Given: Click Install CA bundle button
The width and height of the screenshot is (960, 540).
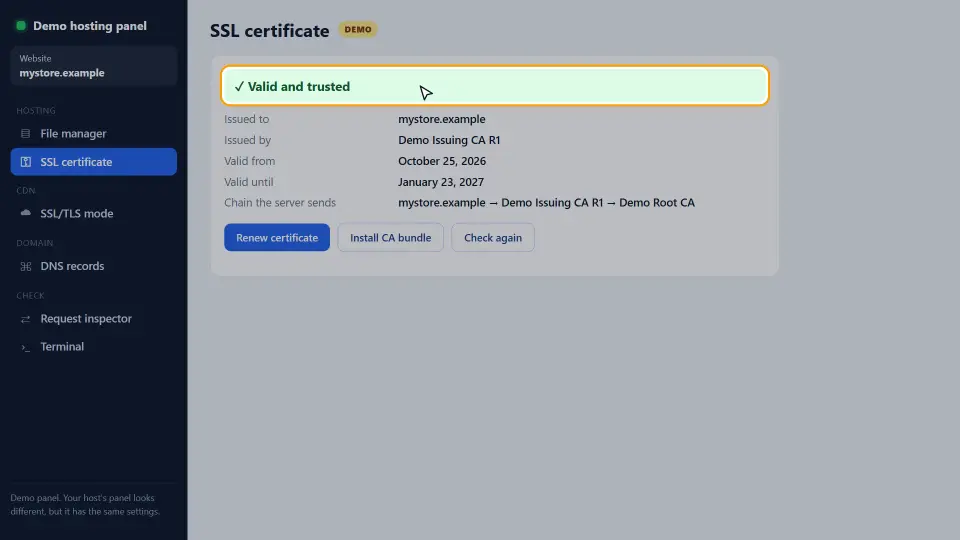Looking at the screenshot, I should click(391, 238).
